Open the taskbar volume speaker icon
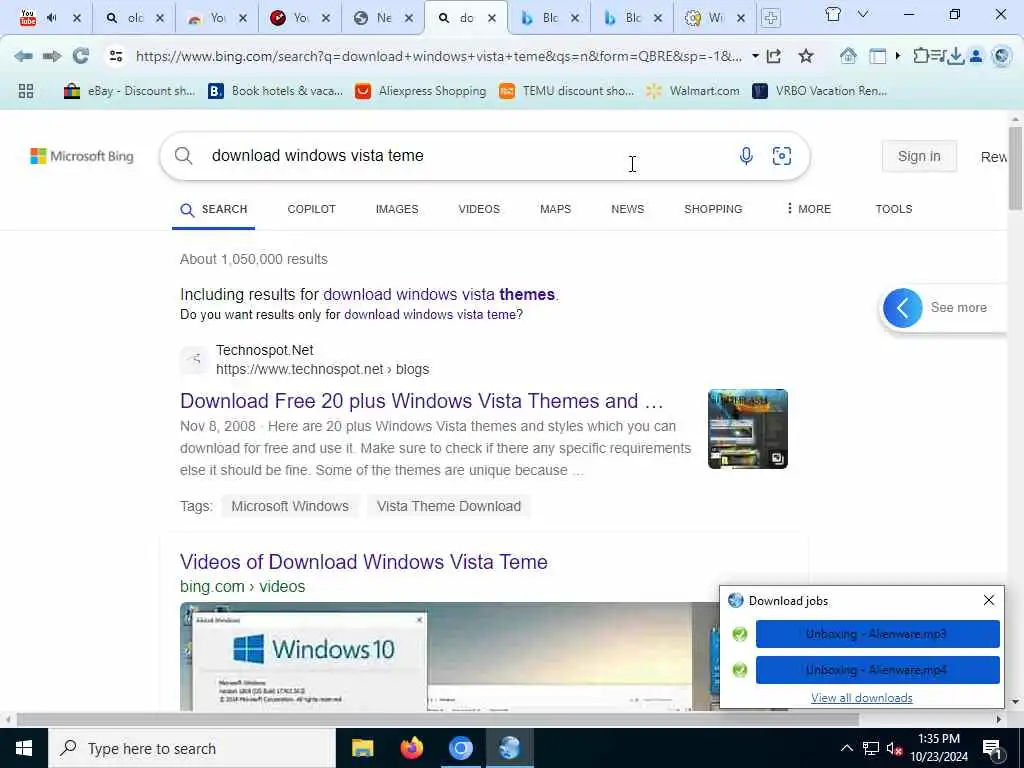The width and height of the screenshot is (1024, 768). pos(893,748)
